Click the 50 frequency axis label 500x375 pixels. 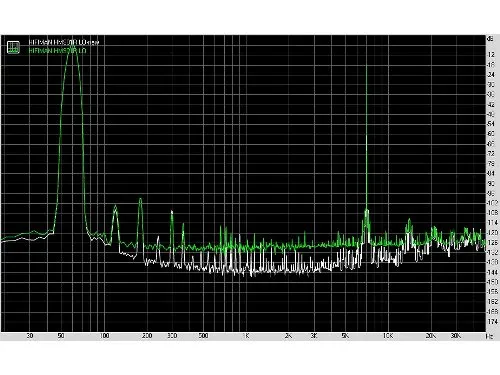[61, 336]
